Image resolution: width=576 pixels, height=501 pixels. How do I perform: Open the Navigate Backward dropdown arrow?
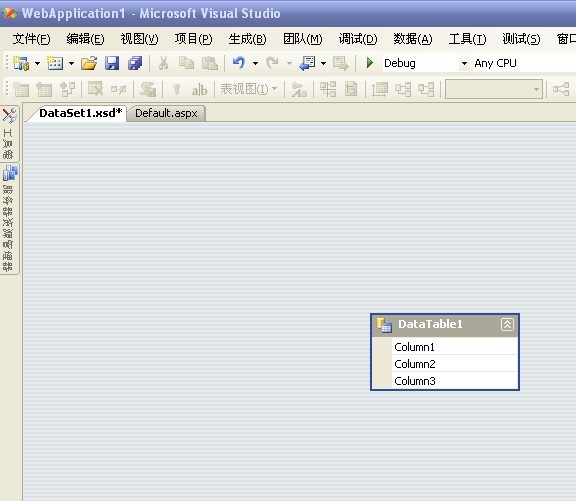tap(323, 64)
